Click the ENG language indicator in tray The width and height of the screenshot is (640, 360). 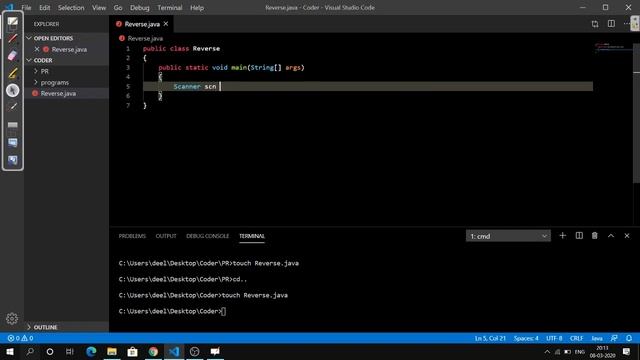click(580, 351)
